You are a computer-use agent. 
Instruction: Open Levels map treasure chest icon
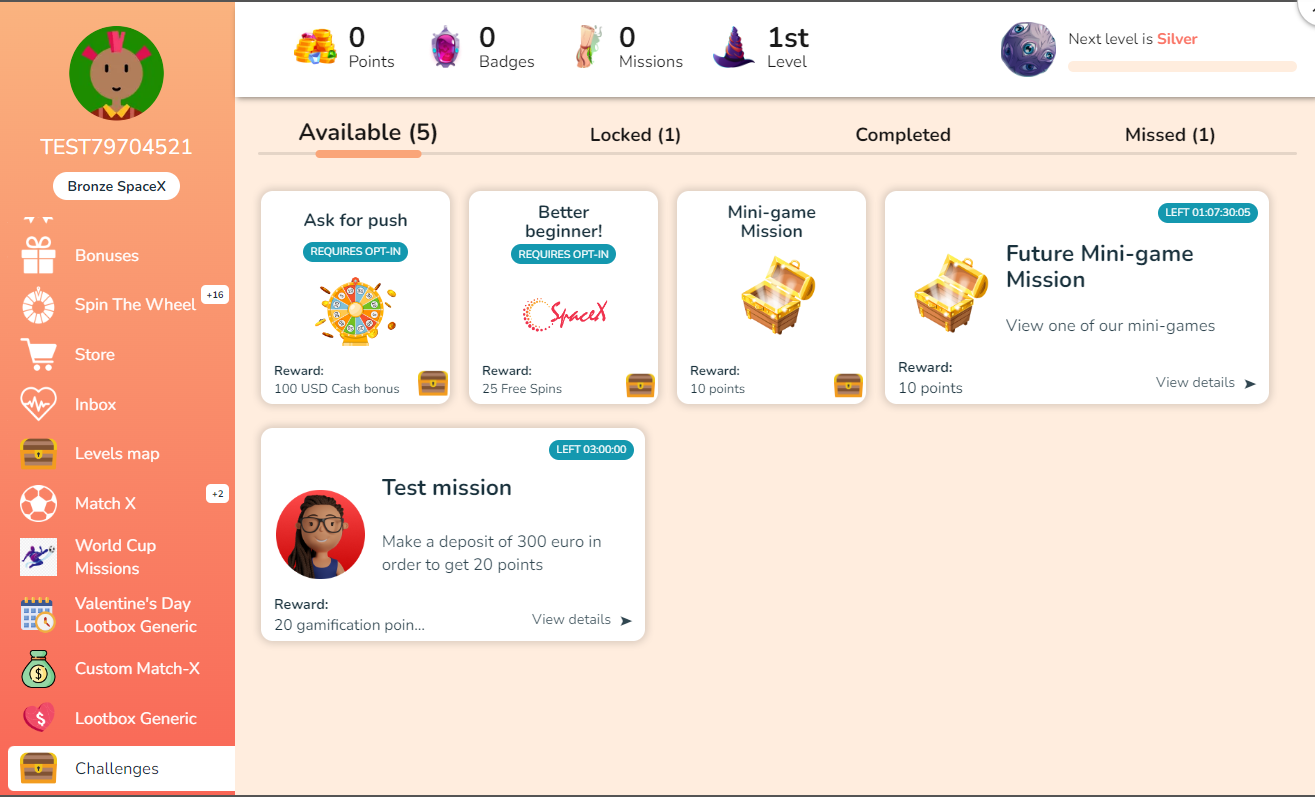(x=39, y=454)
